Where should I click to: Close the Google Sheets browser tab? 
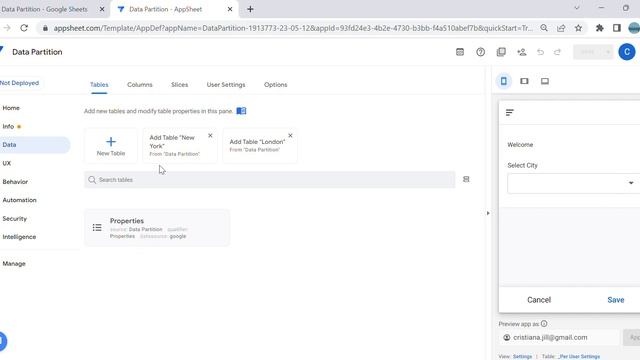click(x=102, y=9)
